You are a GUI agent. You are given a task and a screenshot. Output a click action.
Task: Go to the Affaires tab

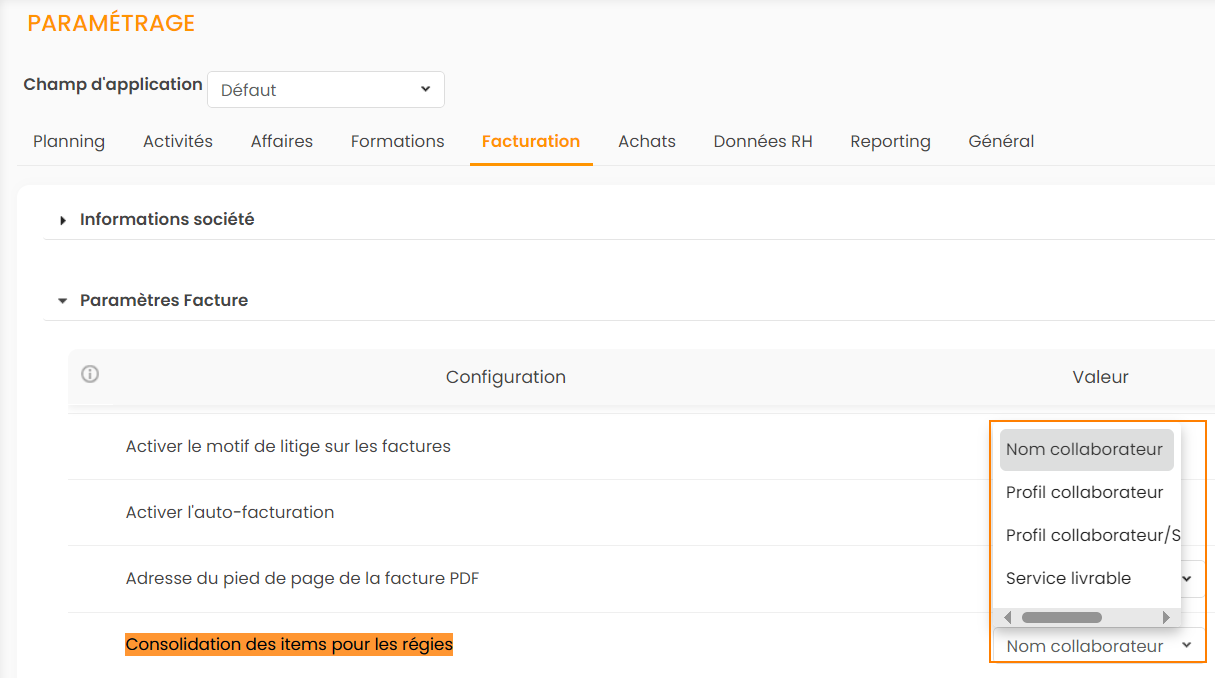coord(282,141)
